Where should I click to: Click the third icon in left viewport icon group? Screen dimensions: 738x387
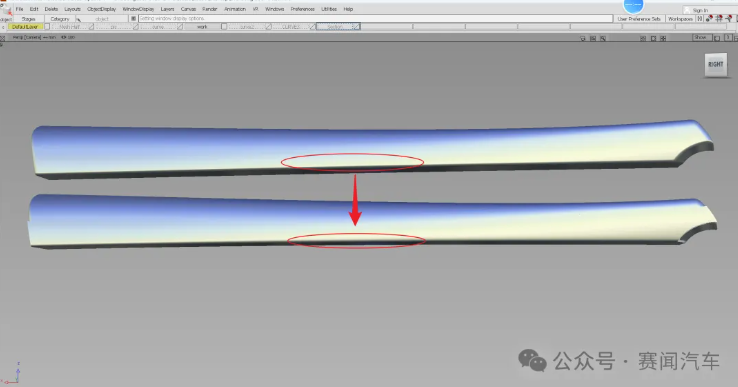603,38
